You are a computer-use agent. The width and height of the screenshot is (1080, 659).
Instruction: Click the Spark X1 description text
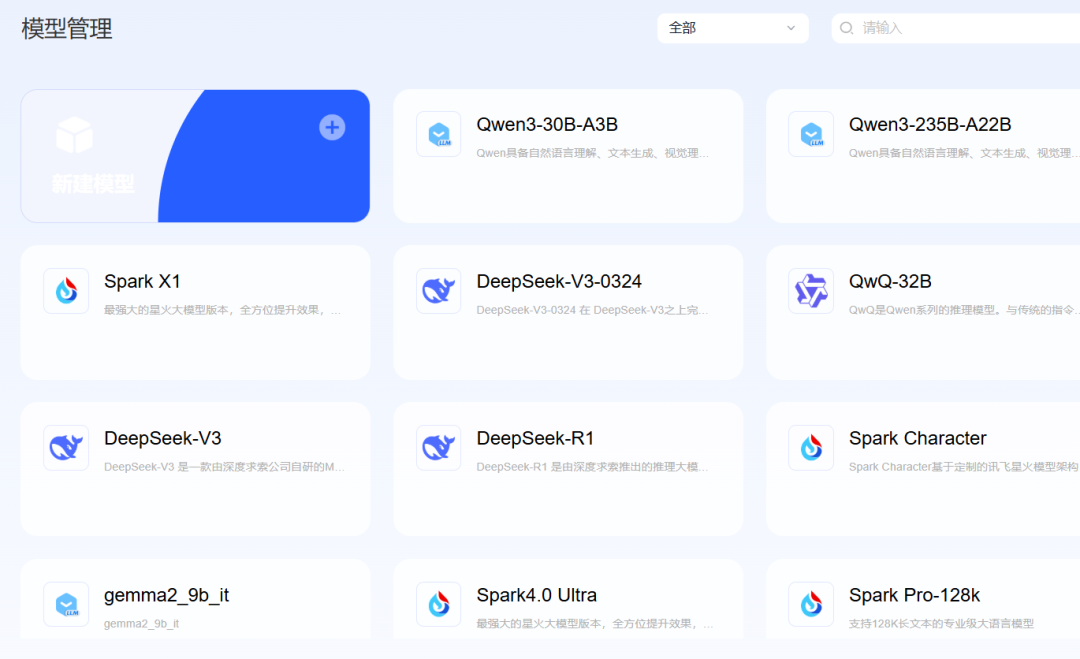(x=222, y=310)
